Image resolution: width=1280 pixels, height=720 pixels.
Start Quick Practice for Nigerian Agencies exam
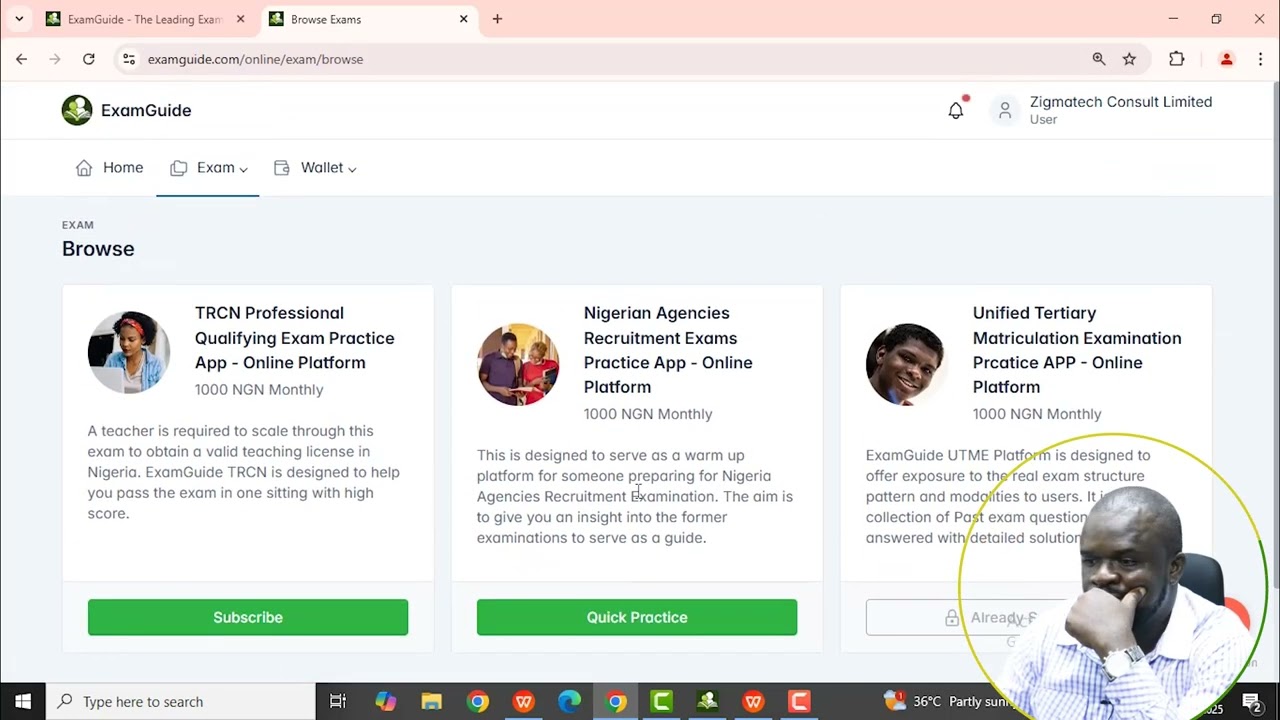pyautogui.click(x=637, y=617)
